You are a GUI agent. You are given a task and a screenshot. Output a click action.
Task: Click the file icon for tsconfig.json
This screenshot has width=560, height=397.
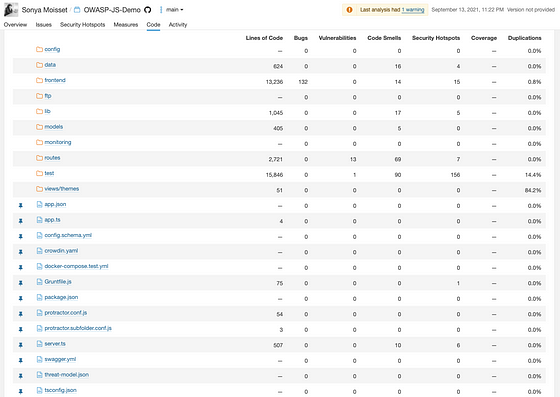click(40, 390)
